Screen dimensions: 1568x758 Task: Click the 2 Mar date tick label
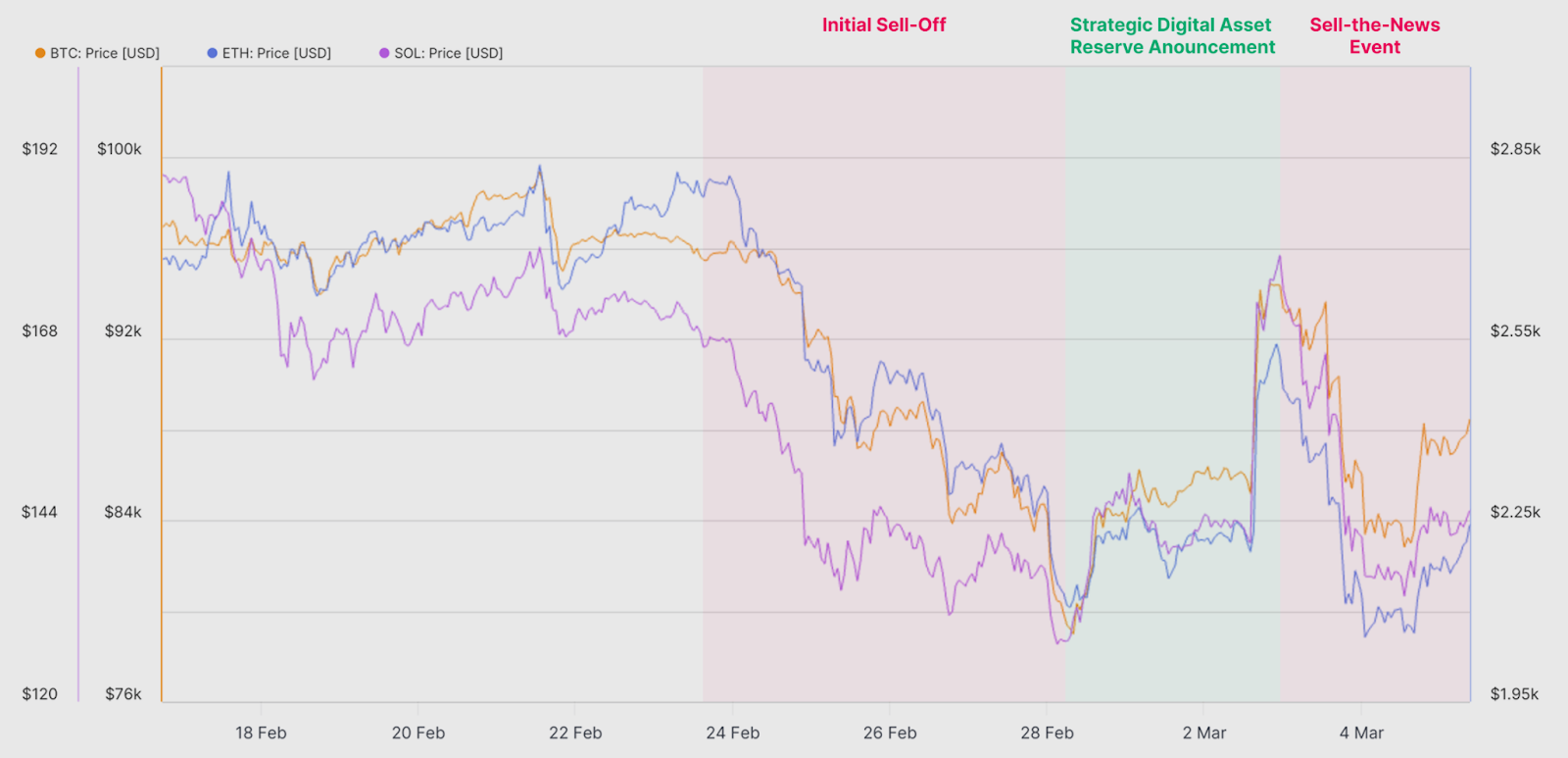click(1204, 733)
